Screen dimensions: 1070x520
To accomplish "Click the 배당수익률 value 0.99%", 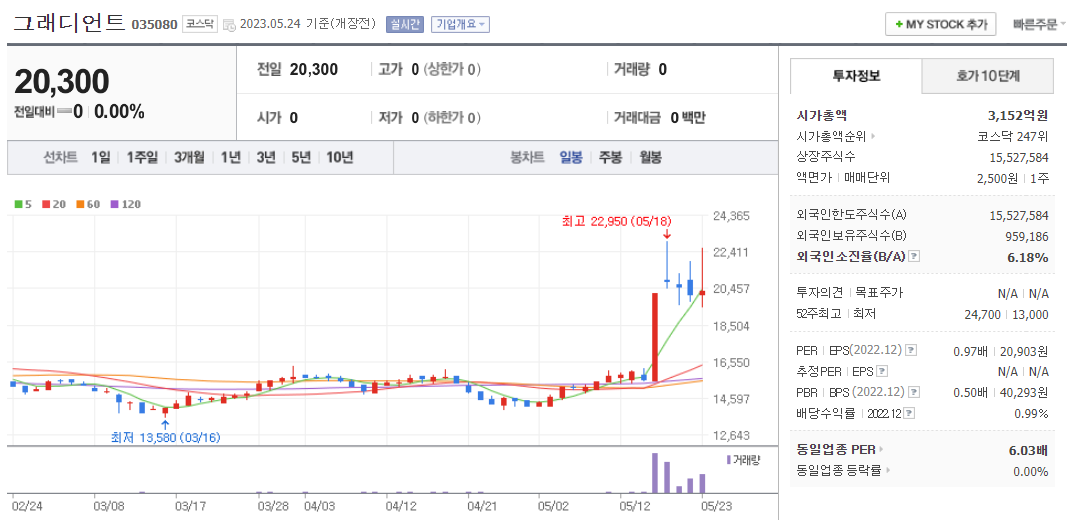I will point(1031,414).
